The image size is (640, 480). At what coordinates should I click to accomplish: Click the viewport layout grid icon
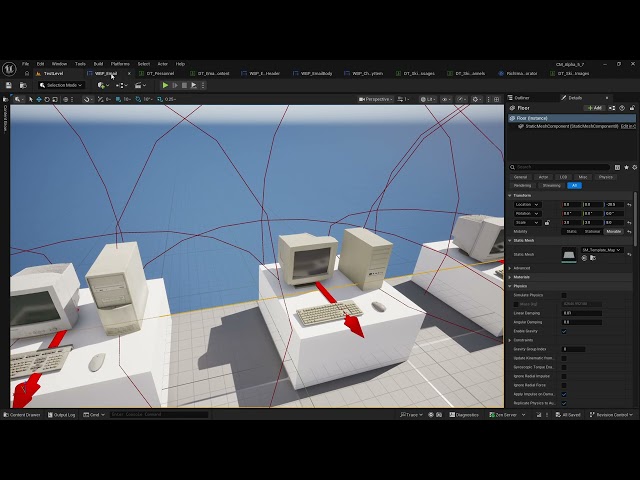click(497, 99)
